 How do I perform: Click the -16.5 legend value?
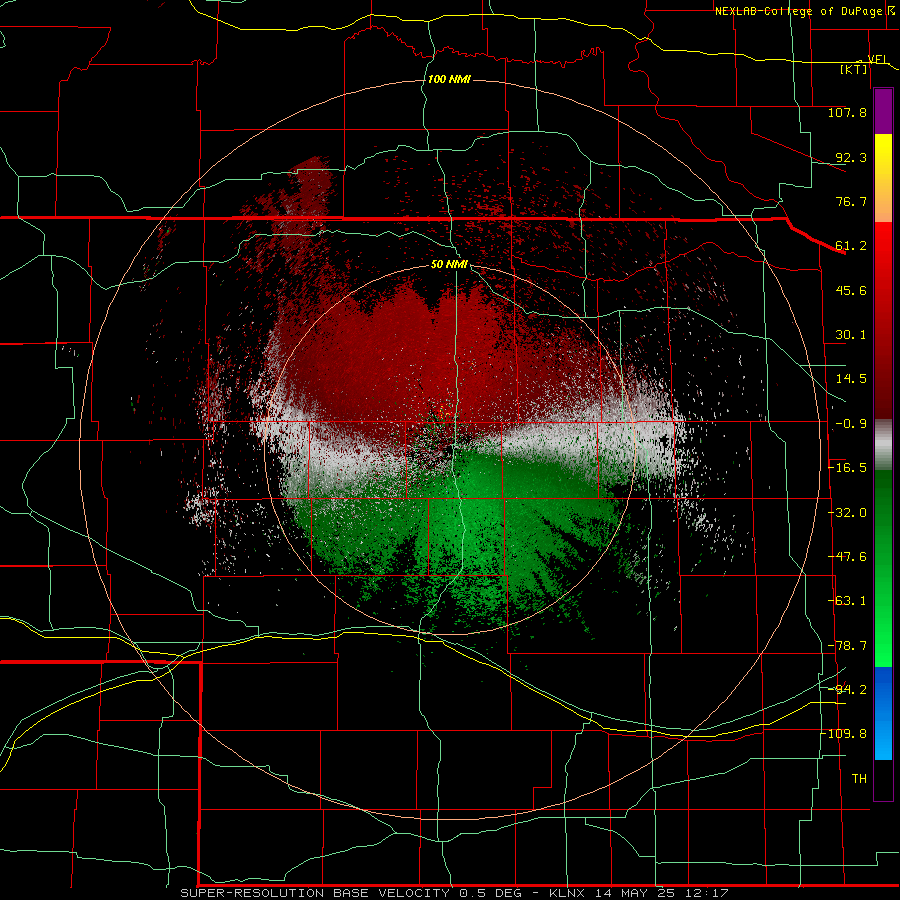847,468
